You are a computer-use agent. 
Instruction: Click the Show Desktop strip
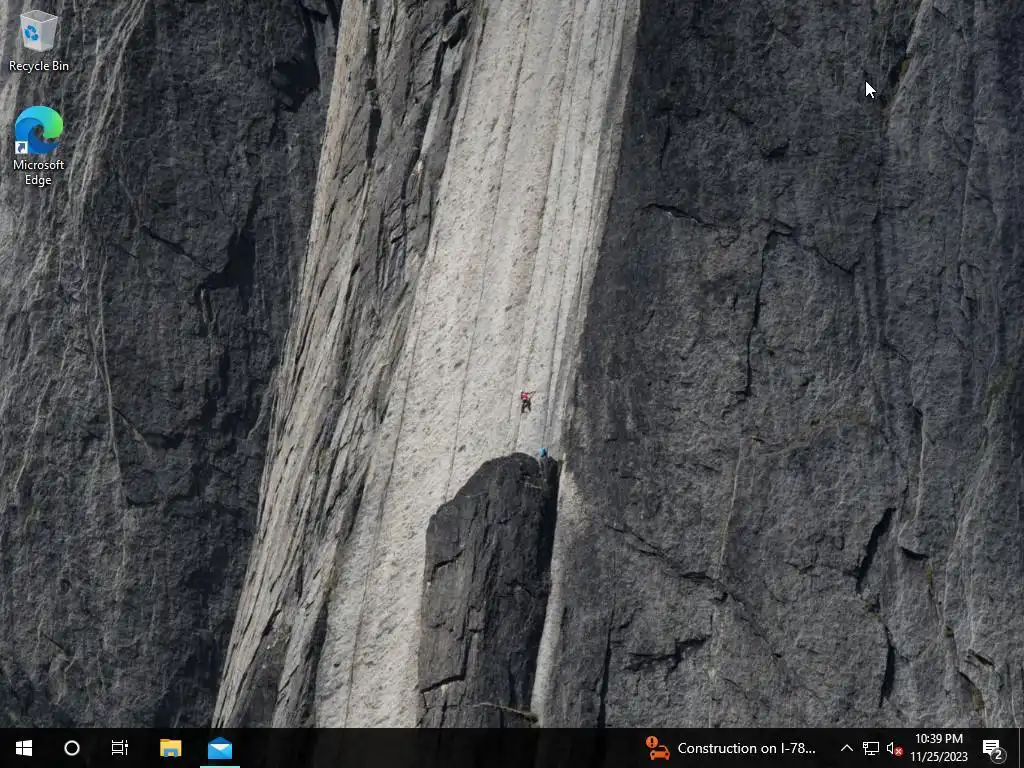pos(1021,748)
